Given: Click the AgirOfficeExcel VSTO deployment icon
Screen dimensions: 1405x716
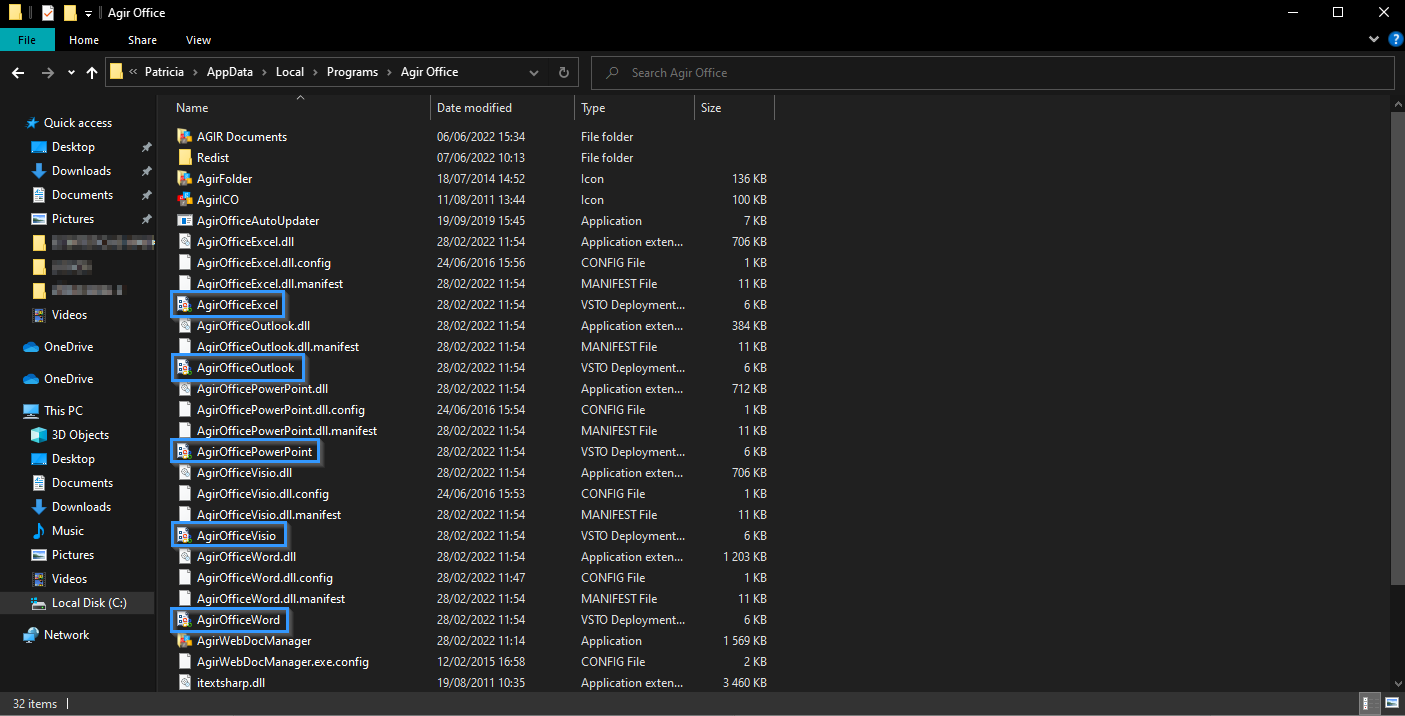Looking at the screenshot, I should click(x=184, y=305).
